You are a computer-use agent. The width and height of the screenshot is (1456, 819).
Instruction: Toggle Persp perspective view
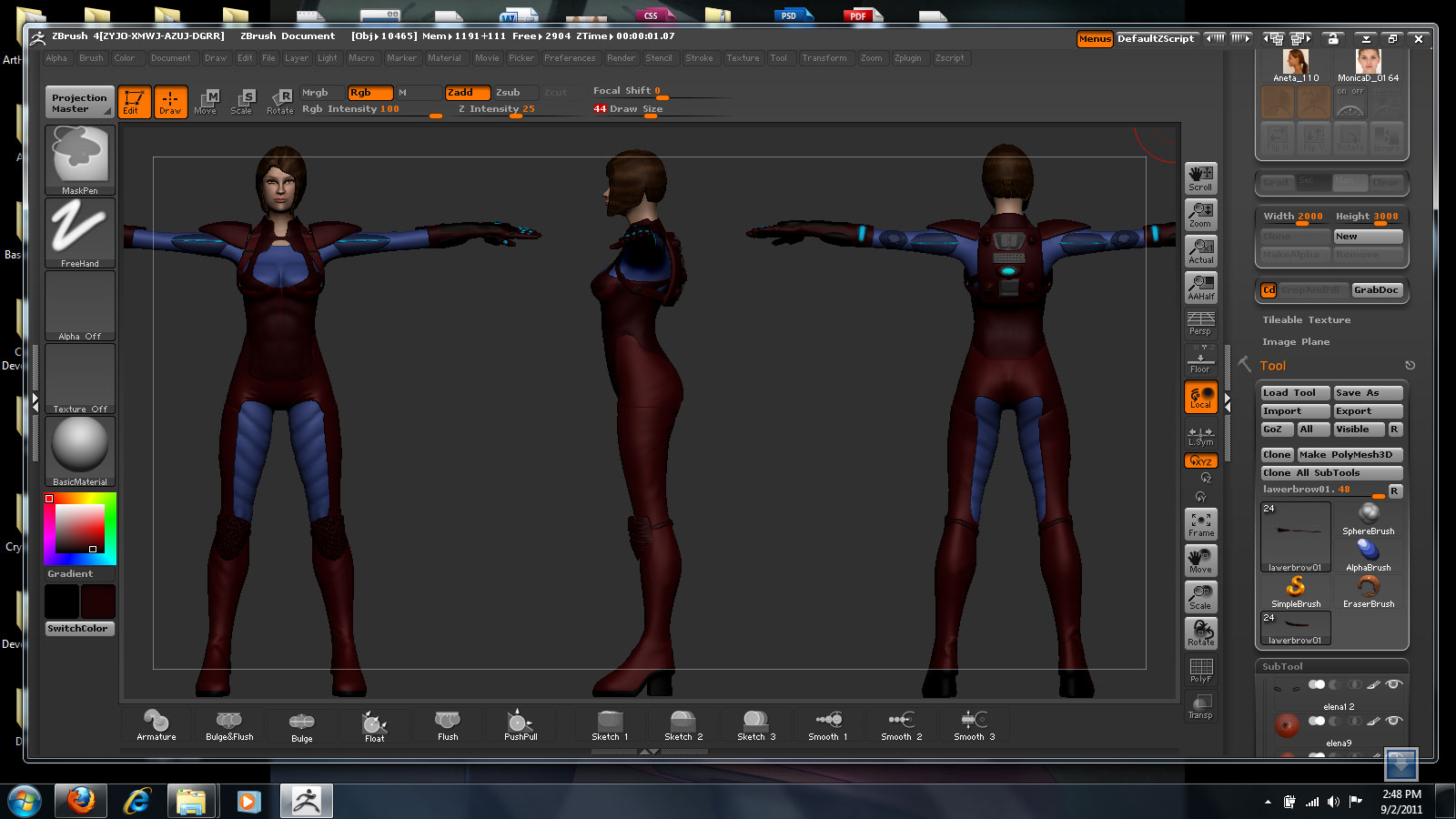point(1200,323)
